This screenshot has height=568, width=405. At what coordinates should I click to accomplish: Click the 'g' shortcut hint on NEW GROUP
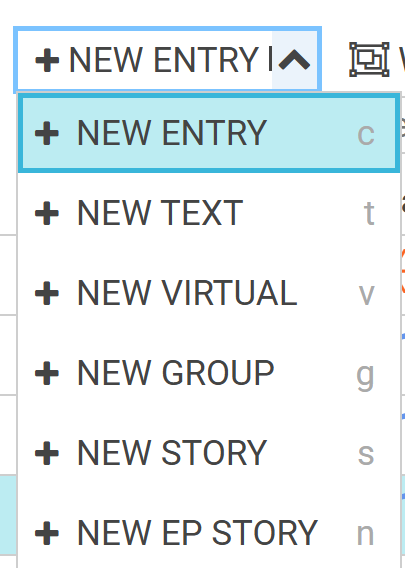(365, 377)
